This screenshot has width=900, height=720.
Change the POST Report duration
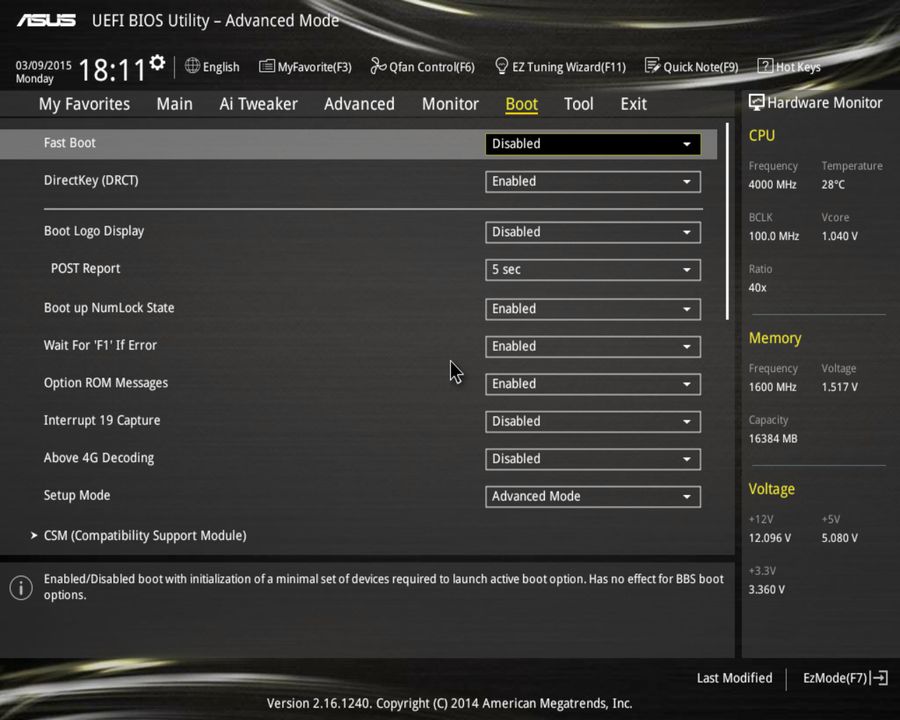pos(592,269)
